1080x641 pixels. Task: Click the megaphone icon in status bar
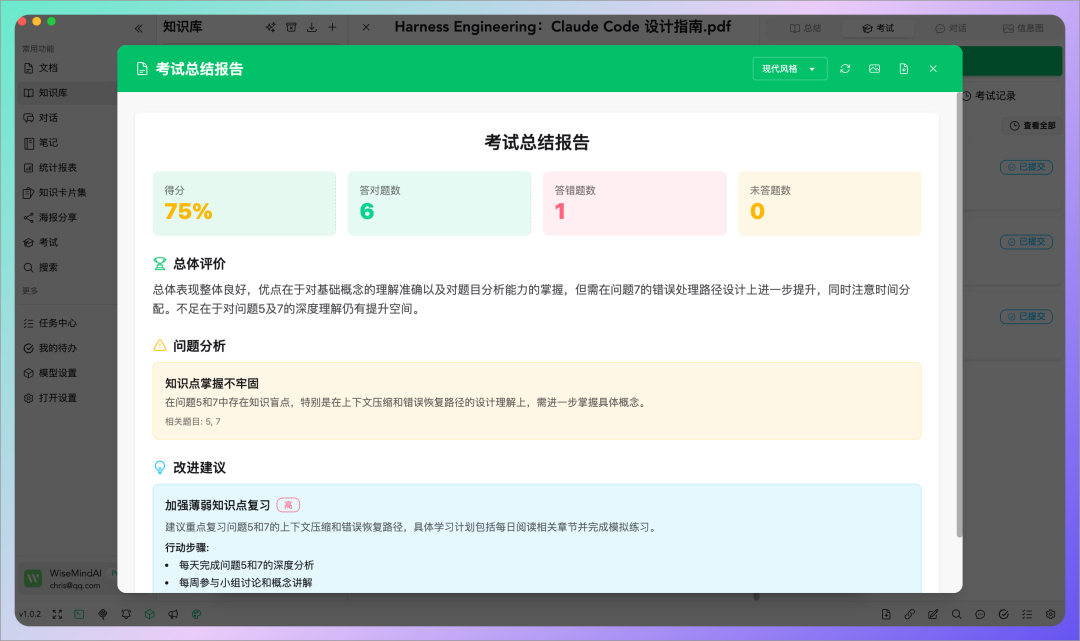pyautogui.click(x=173, y=614)
